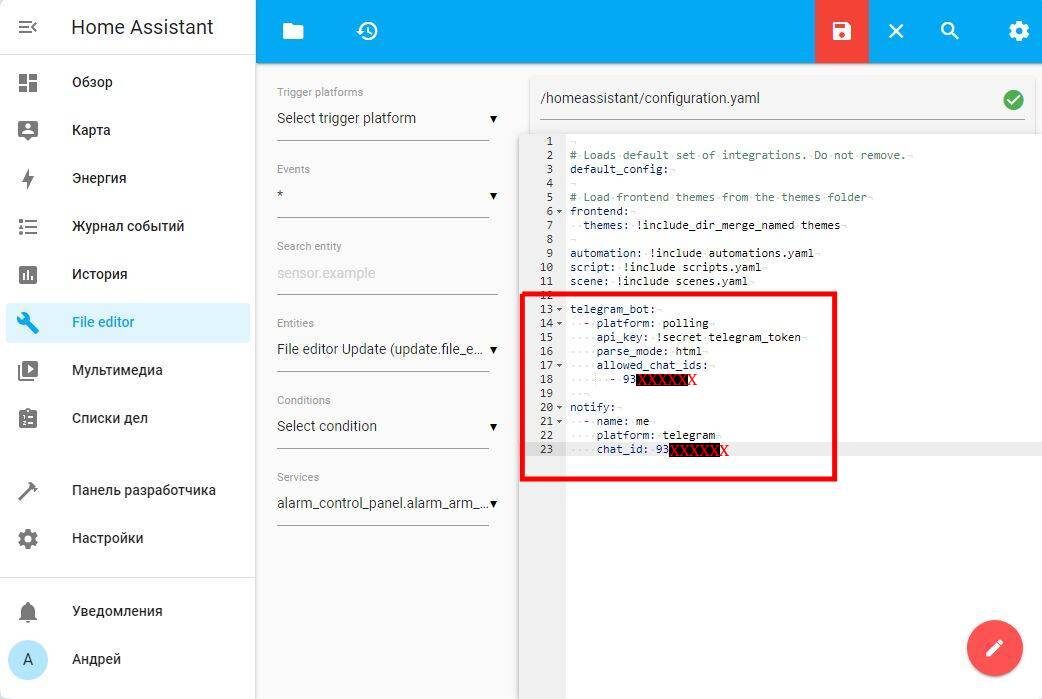
Task: Click the Search entity input field
Action: tap(387, 273)
